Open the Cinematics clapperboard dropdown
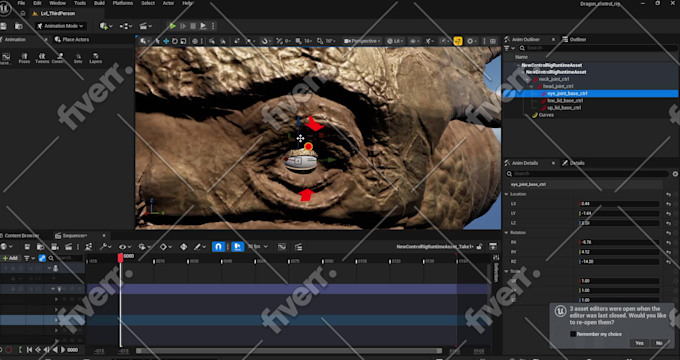 tap(145, 26)
